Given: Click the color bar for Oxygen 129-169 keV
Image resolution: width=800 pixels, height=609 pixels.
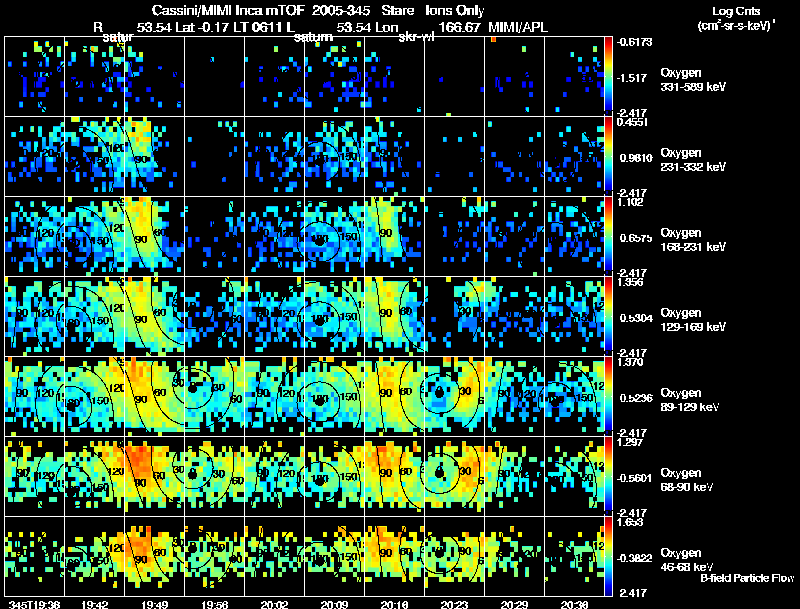Looking at the screenshot, I should [x=608, y=316].
